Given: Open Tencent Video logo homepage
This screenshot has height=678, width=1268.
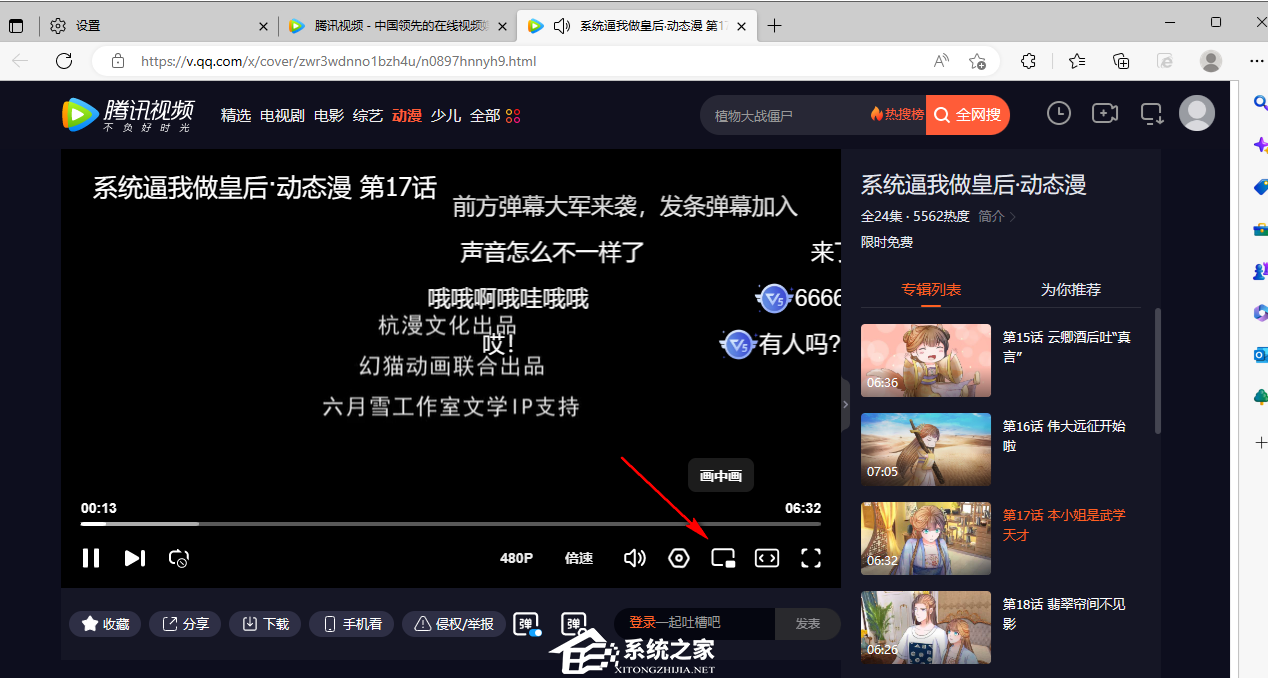Looking at the screenshot, I should tap(127, 115).
